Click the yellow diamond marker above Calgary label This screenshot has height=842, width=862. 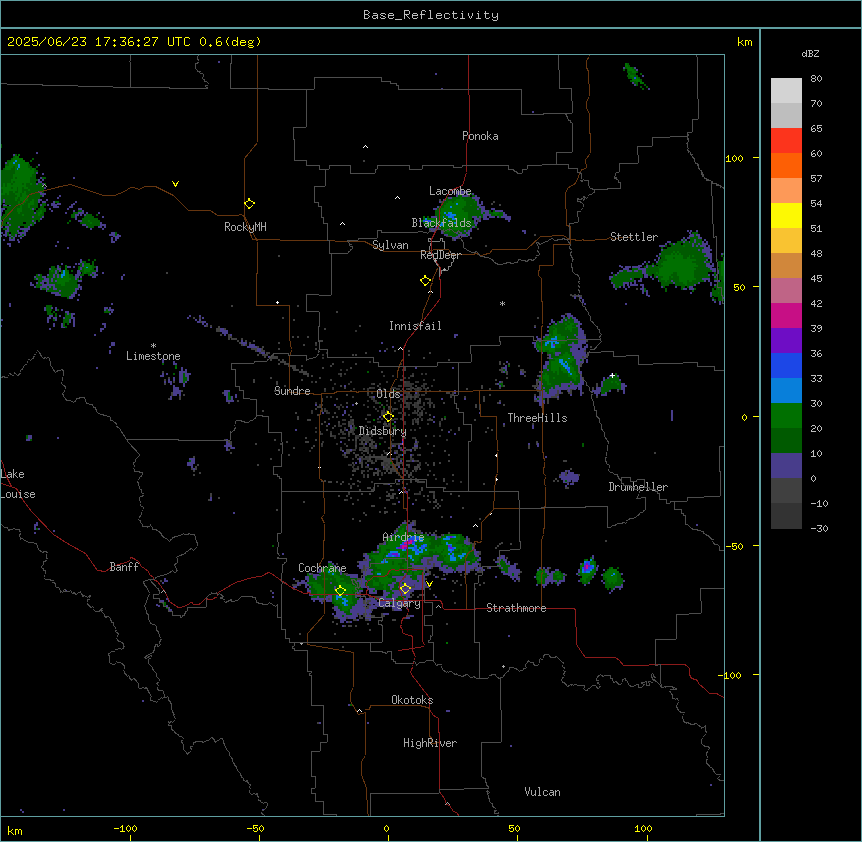click(405, 589)
